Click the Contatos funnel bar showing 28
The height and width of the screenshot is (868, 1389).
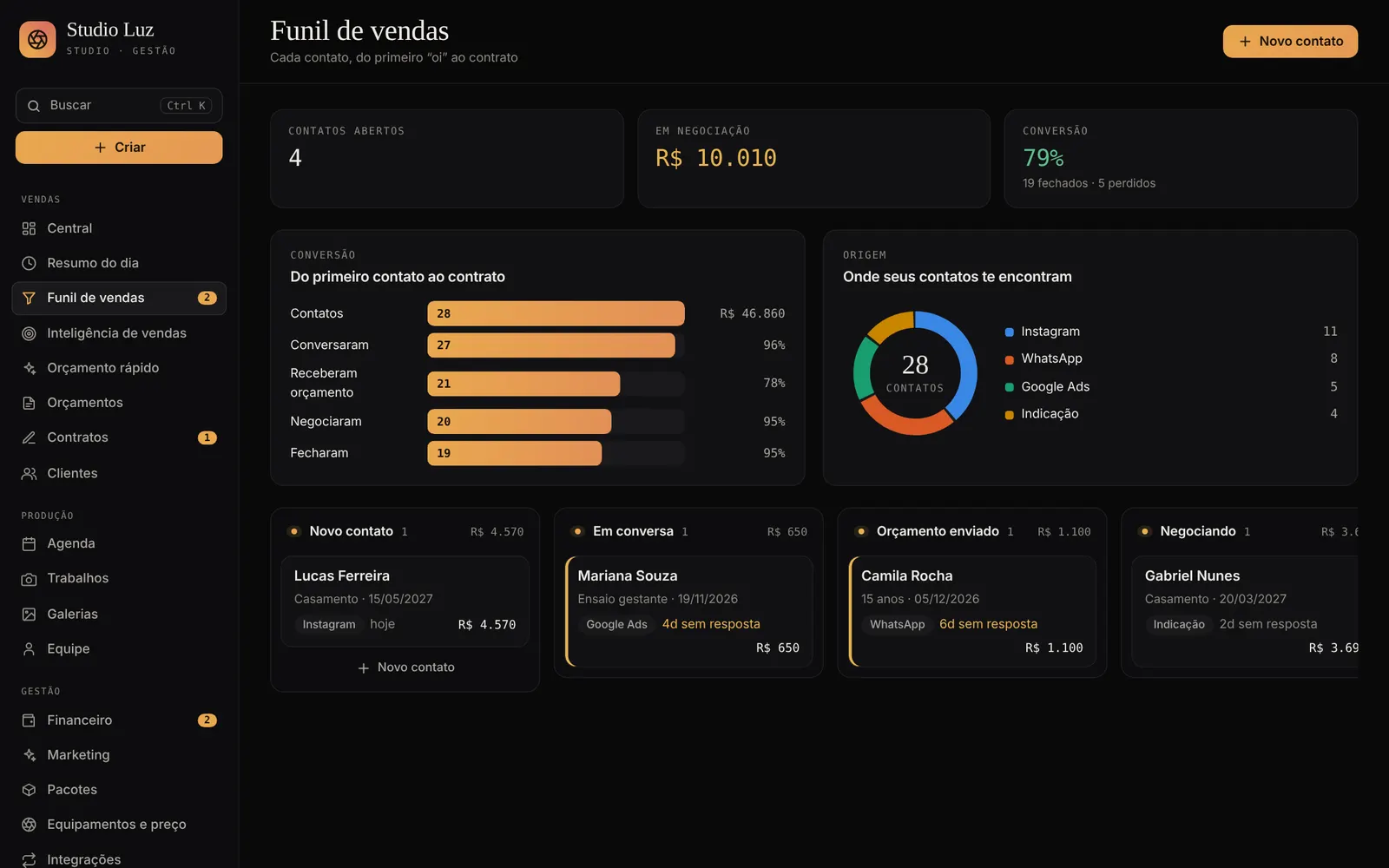click(x=556, y=313)
